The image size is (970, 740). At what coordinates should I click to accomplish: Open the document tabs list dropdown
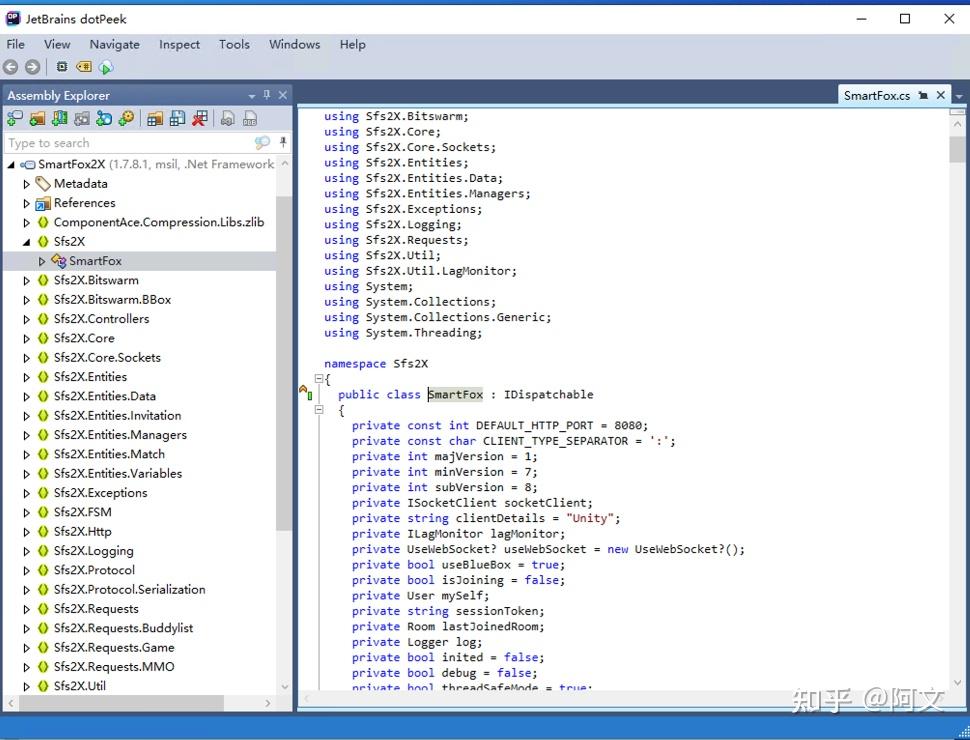click(x=959, y=97)
